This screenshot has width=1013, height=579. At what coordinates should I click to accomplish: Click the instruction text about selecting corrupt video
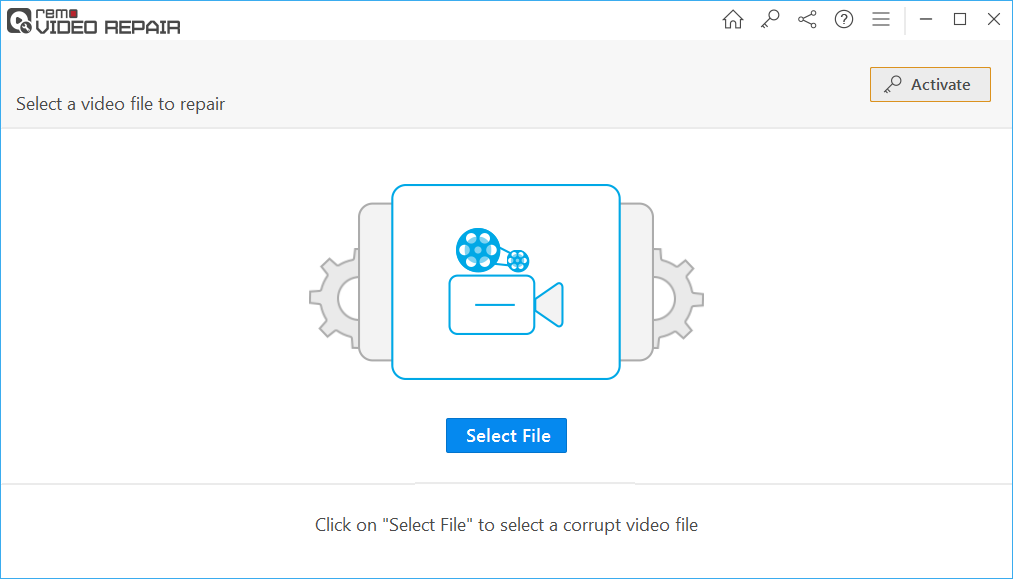(x=506, y=524)
